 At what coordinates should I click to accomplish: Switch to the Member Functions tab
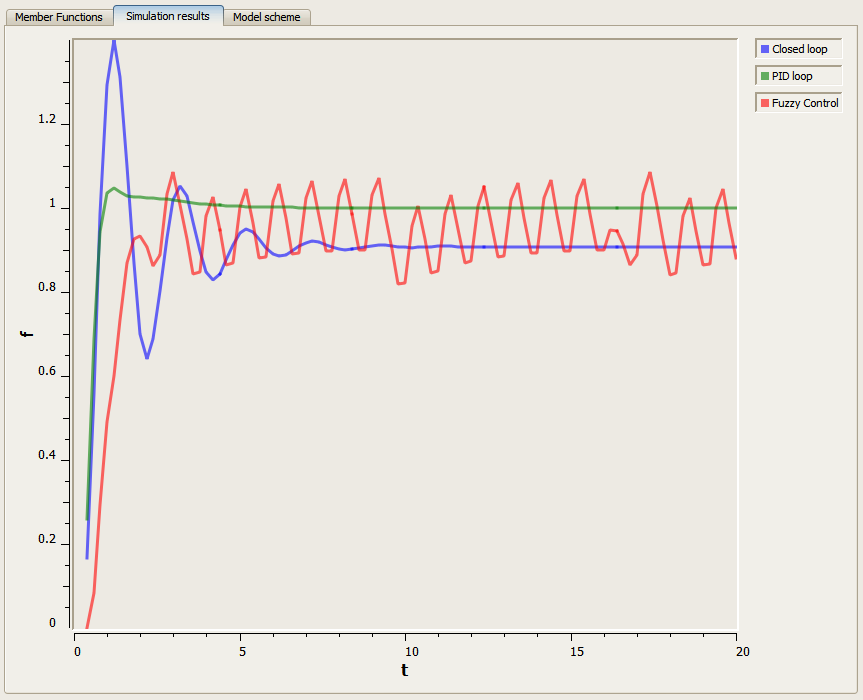pos(57,16)
